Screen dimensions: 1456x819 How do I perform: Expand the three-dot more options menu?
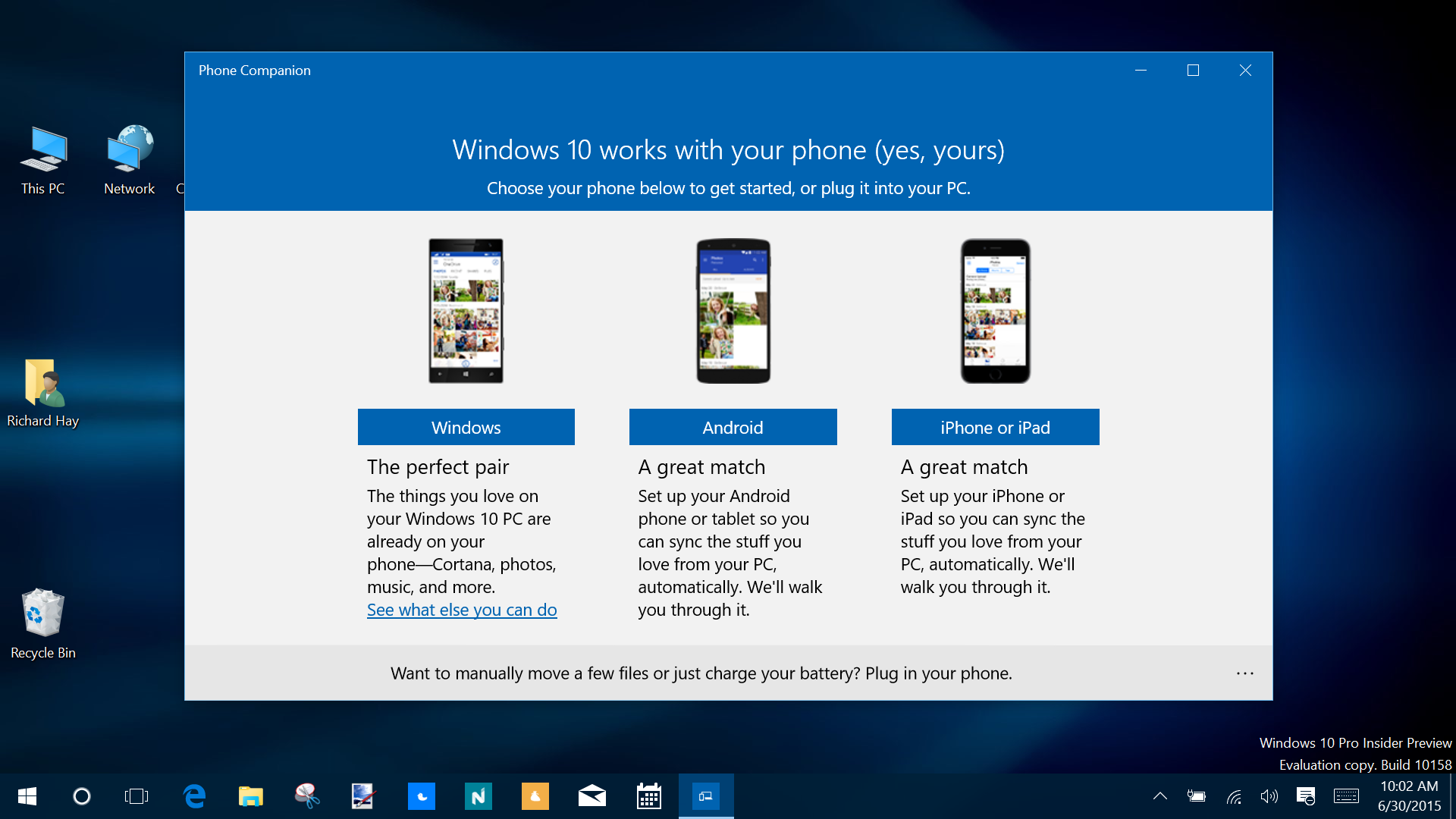(1244, 673)
